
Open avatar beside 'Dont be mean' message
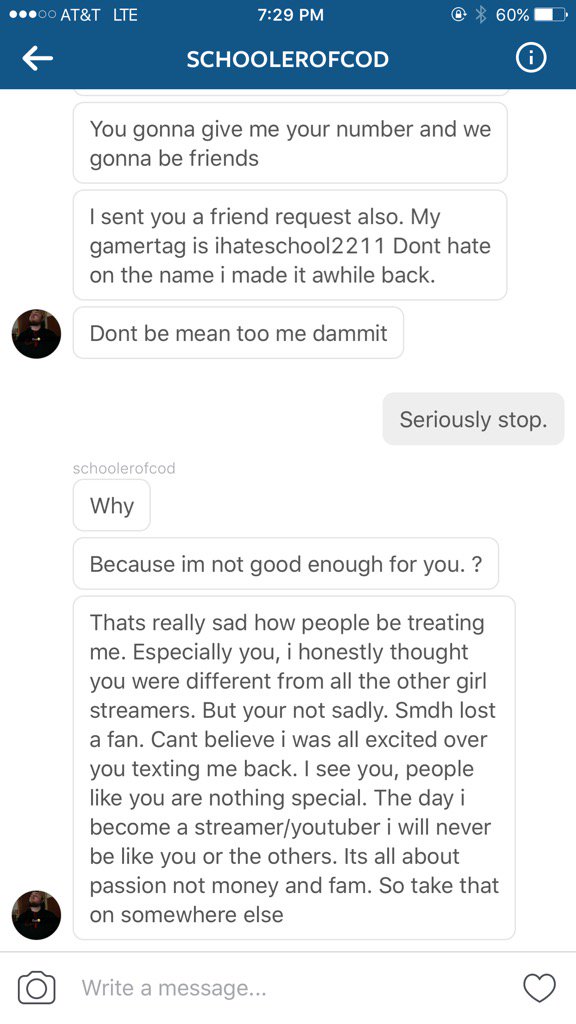[37, 334]
